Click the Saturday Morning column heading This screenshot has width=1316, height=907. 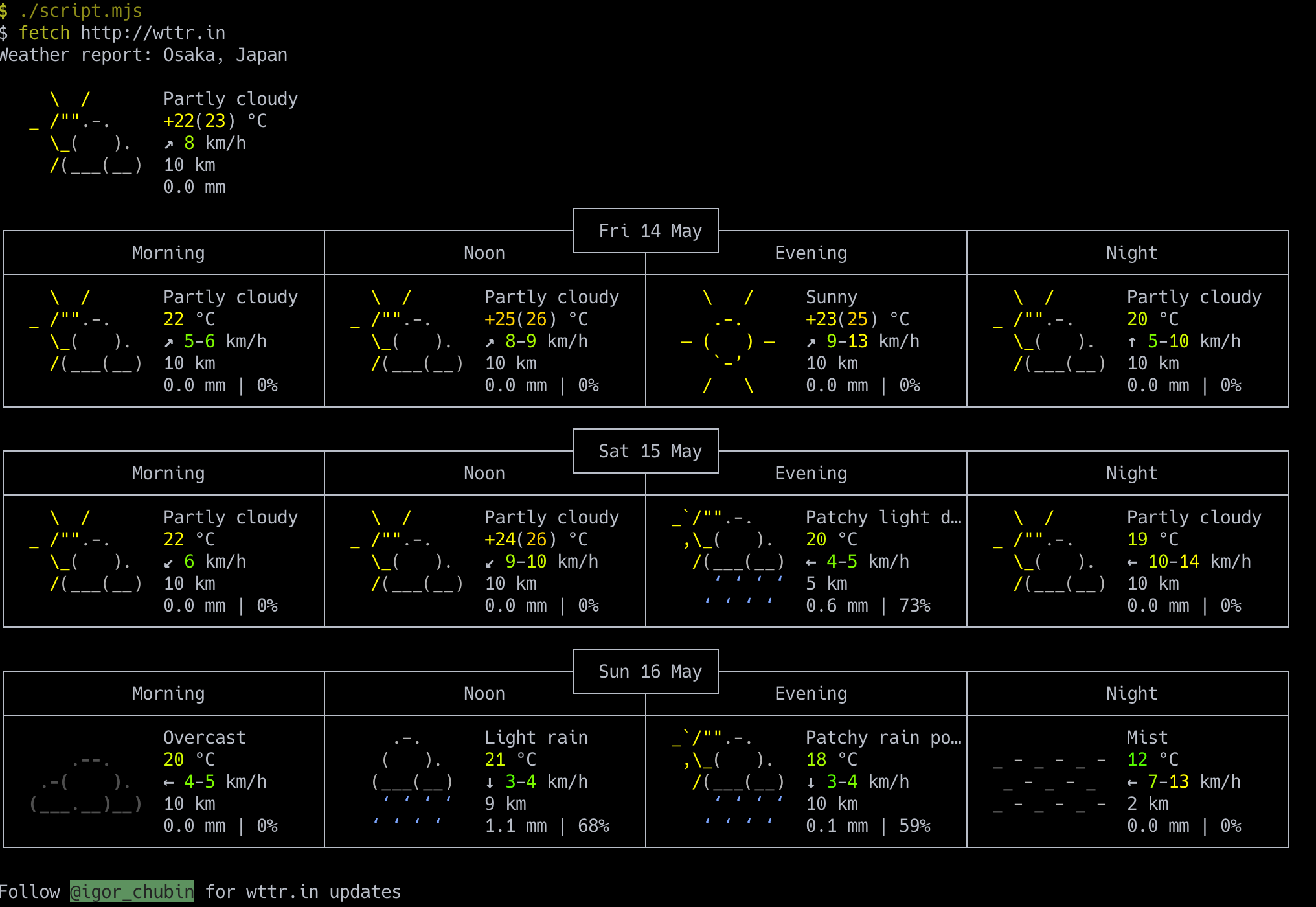168,473
